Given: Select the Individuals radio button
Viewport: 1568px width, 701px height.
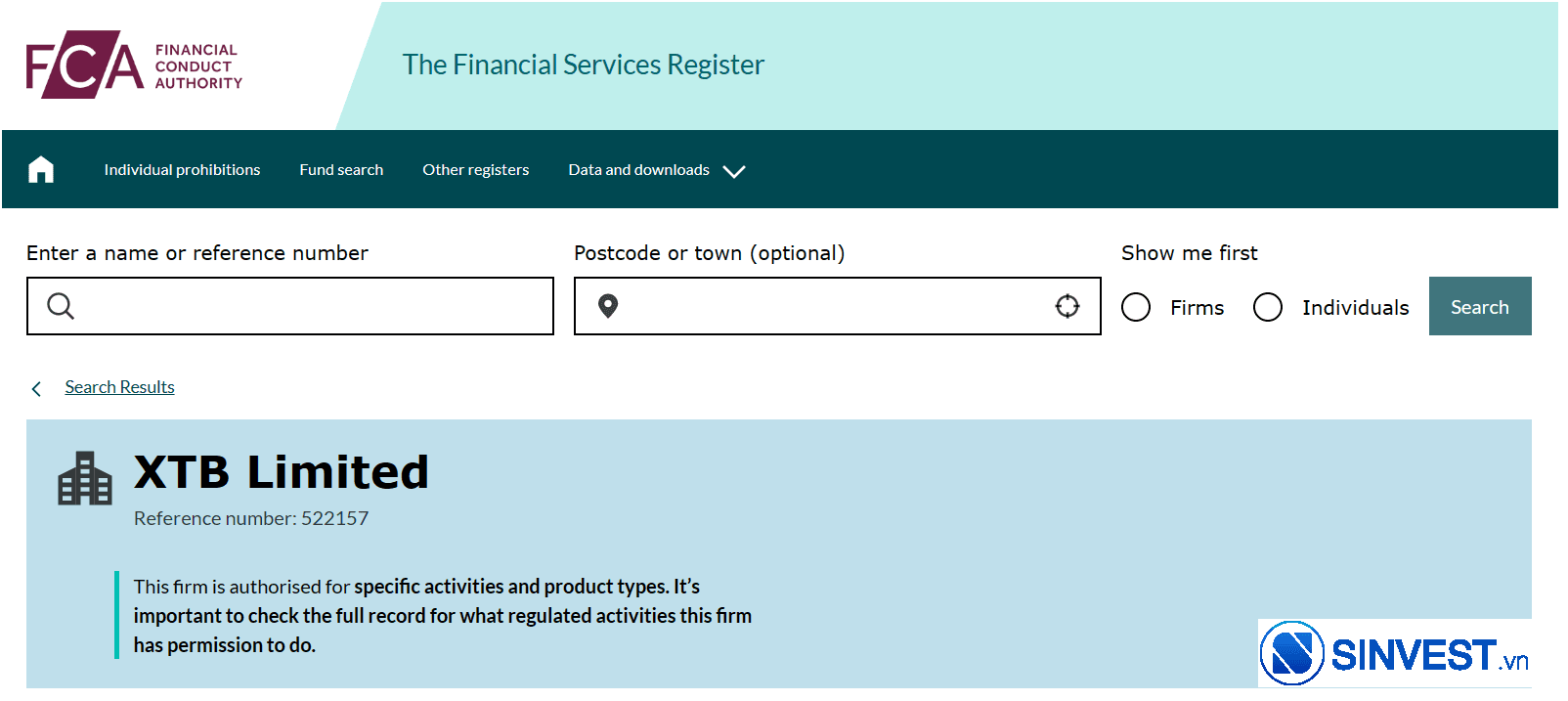Looking at the screenshot, I should click(x=1268, y=307).
